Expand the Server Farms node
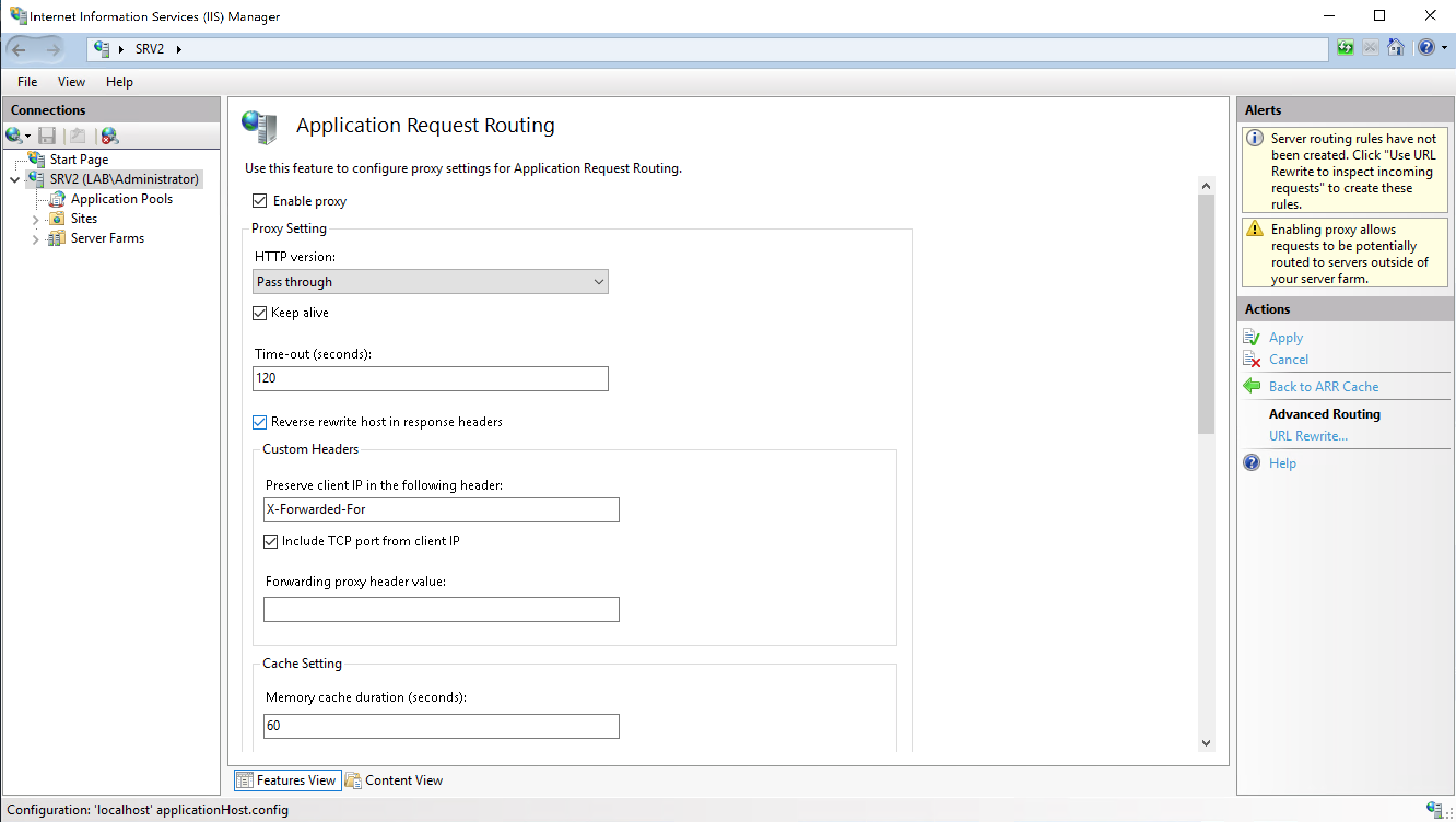Screen dimensions: 1456x822 coord(36,239)
